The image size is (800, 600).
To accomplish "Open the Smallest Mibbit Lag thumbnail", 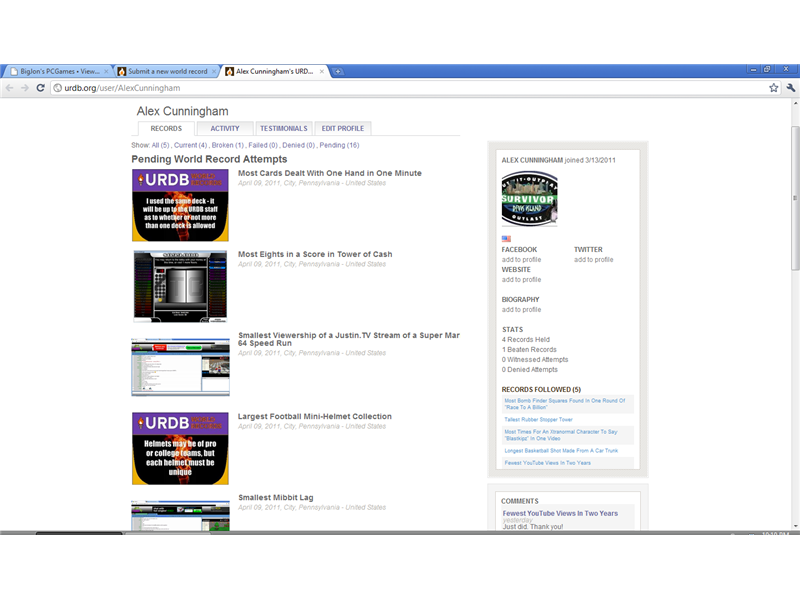I will point(180,515).
